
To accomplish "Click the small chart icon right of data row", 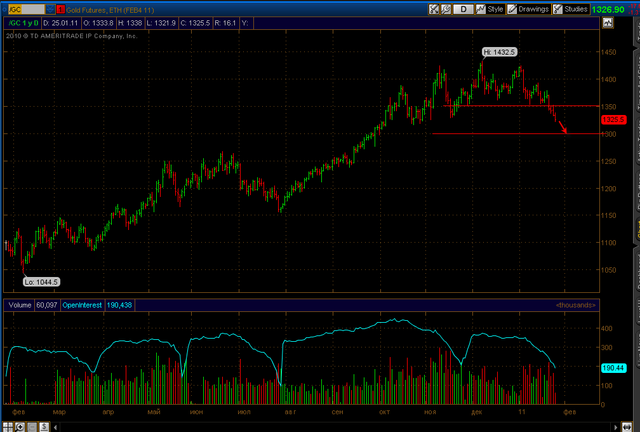I will tap(608, 23).
